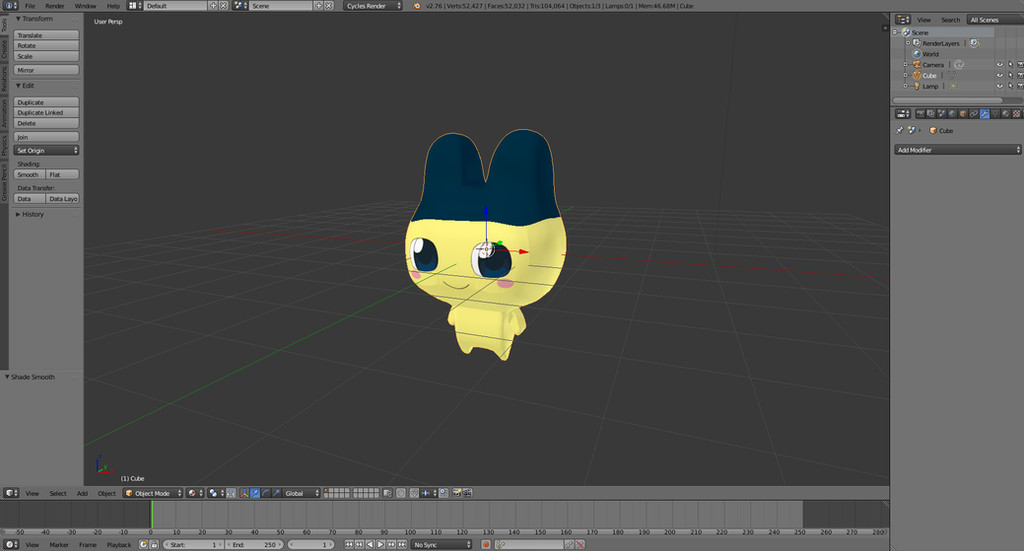Open the No Sync playback dropdown
The height and width of the screenshot is (551, 1024).
coord(441,544)
